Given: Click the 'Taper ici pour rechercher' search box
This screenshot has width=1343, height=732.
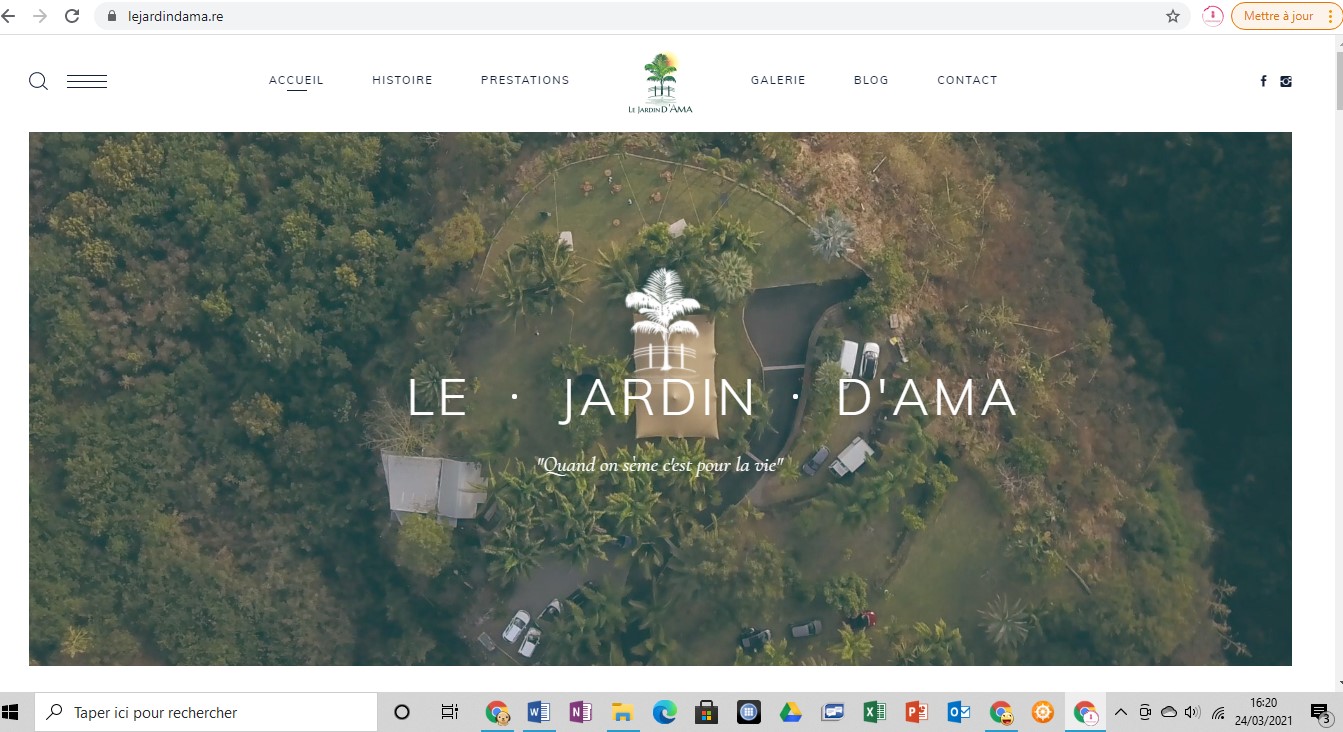Looking at the screenshot, I should 207,713.
